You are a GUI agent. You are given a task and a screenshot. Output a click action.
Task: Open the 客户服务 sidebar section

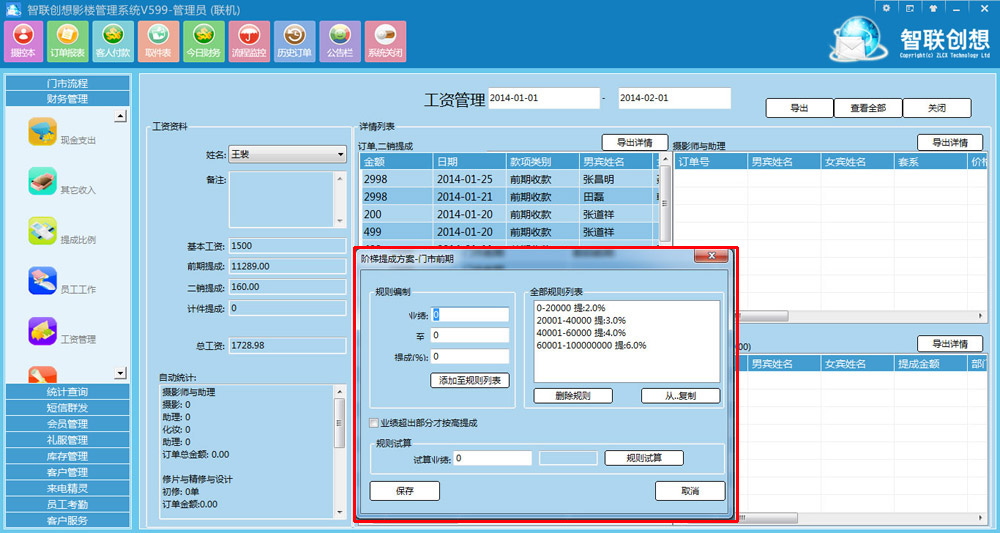pyautogui.click(x=68, y=520)
